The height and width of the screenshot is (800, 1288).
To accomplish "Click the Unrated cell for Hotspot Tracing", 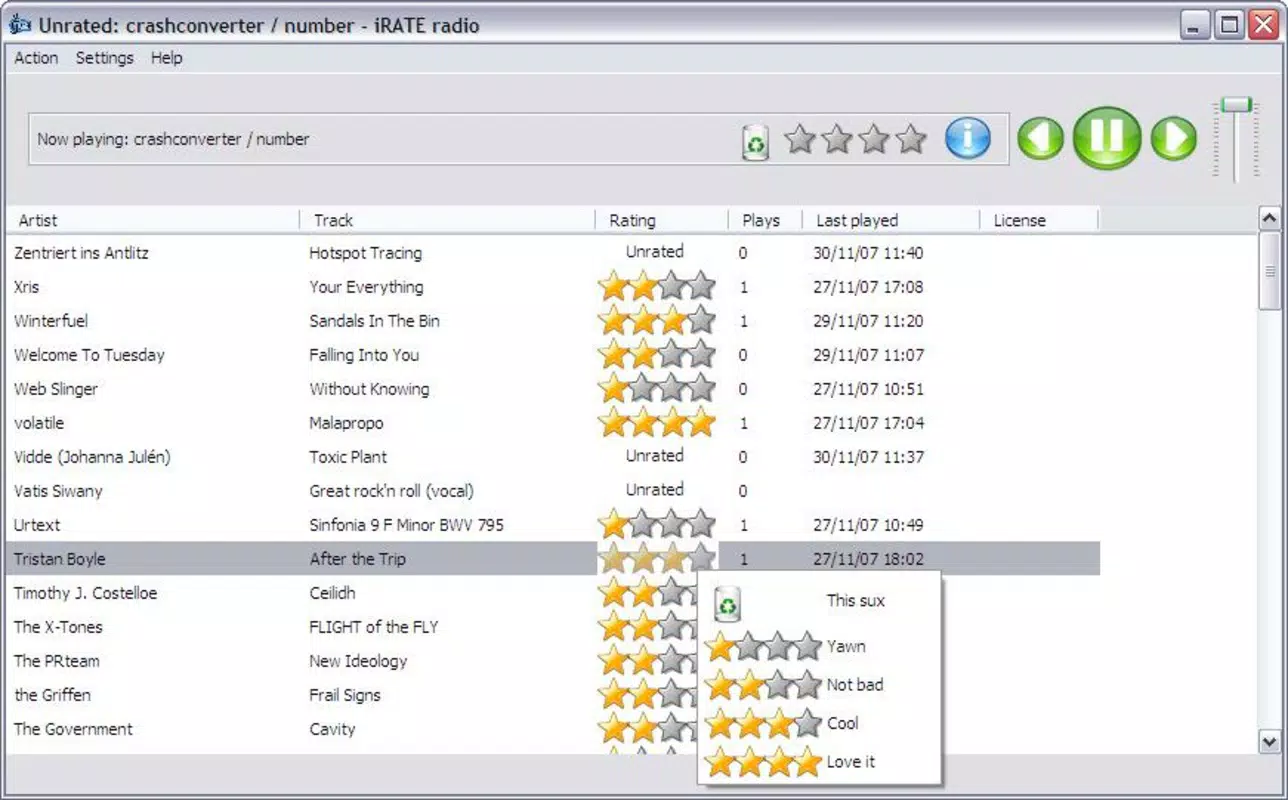I will point(655,252).
